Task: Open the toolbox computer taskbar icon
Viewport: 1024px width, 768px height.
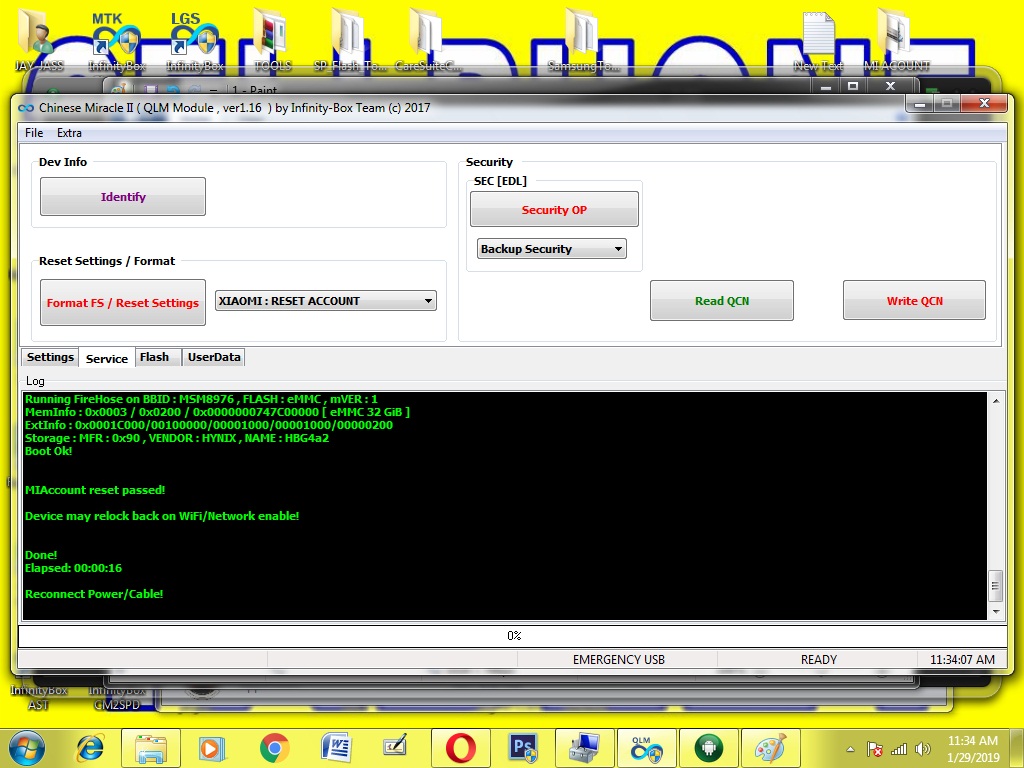Action: pos(584,748)
